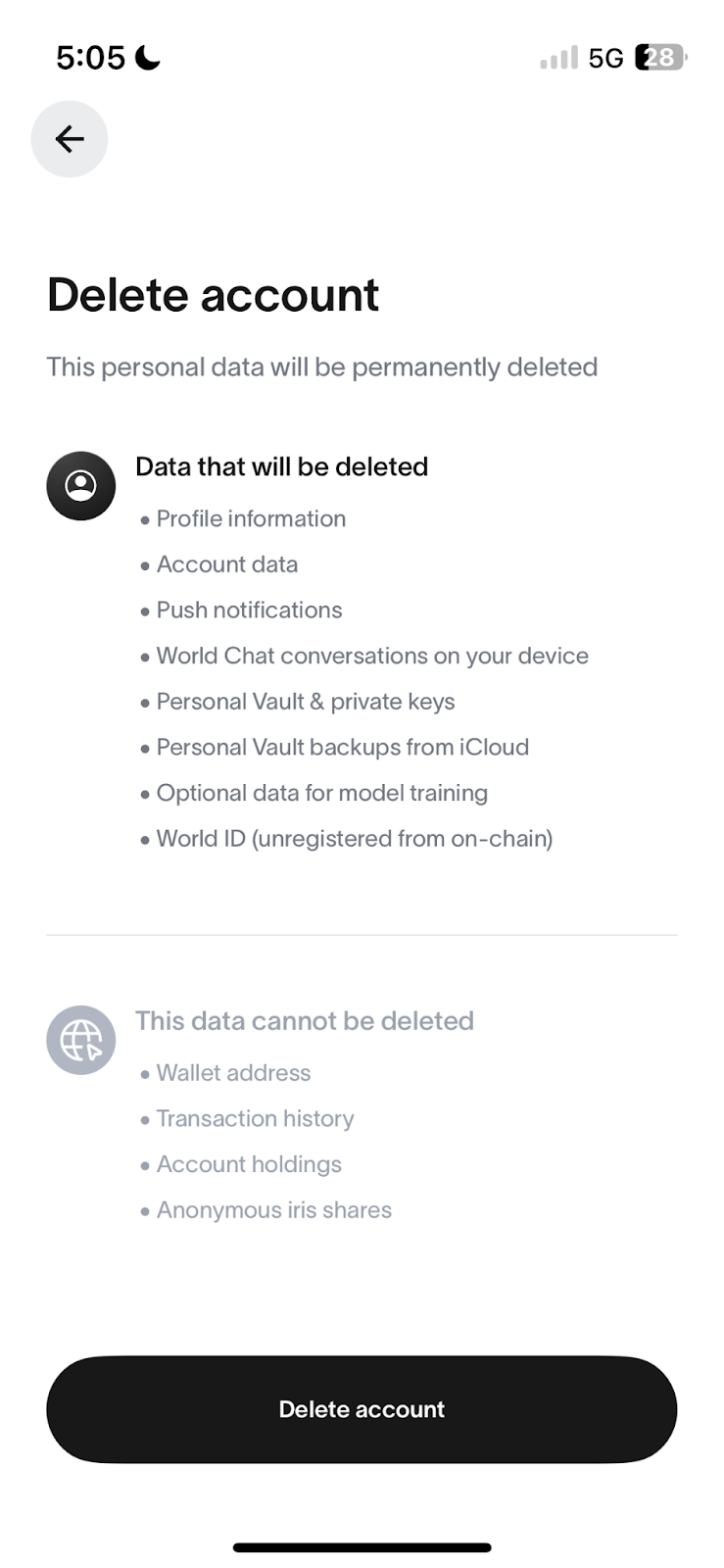Image resolution: width=724 pixels, height=1568 pixels.
Task: Tap the cellular signal bars icon
Action: pos(558,58)
